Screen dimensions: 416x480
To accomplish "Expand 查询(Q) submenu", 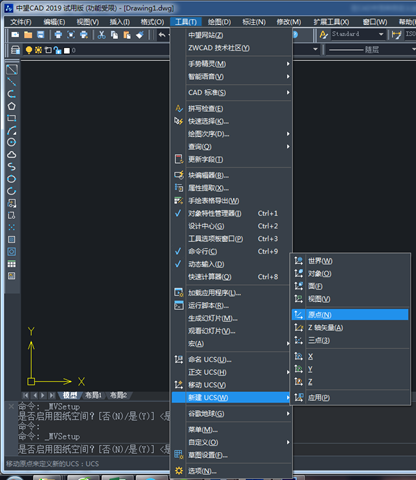I will point(231,147).
